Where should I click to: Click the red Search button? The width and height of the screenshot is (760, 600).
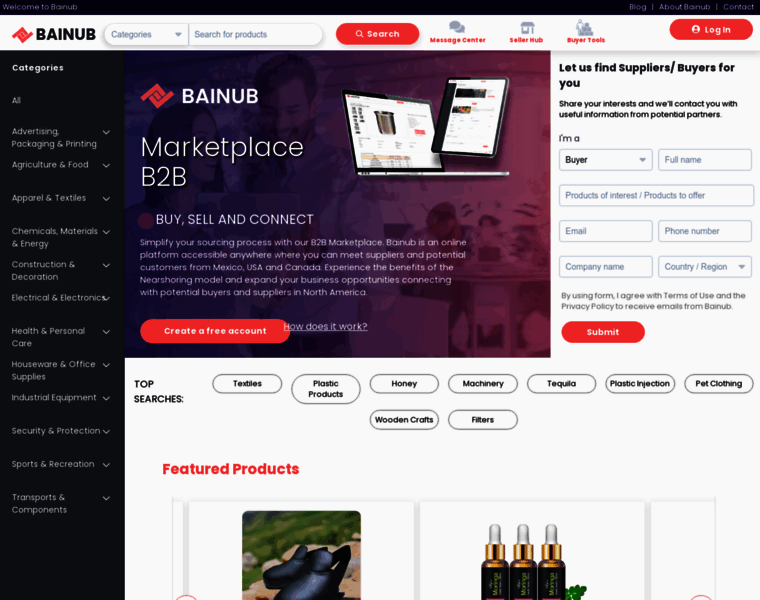(x=377, y=34)
